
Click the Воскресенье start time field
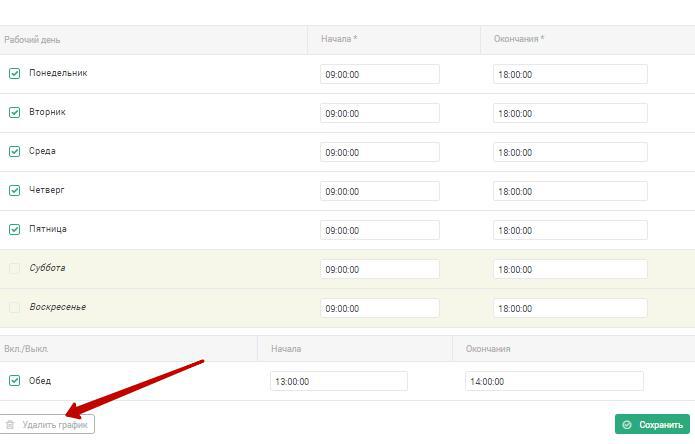380,308
